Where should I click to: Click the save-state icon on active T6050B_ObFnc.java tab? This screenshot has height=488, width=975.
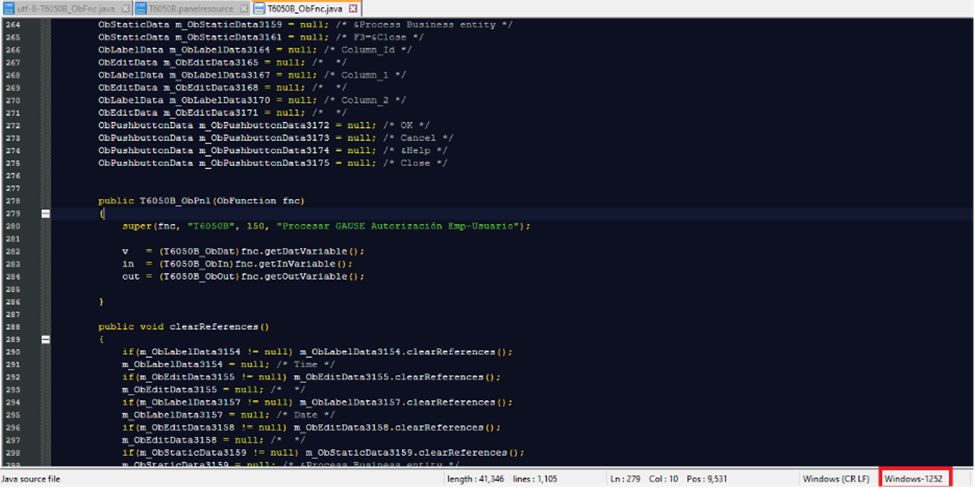[x=259, y=9]
